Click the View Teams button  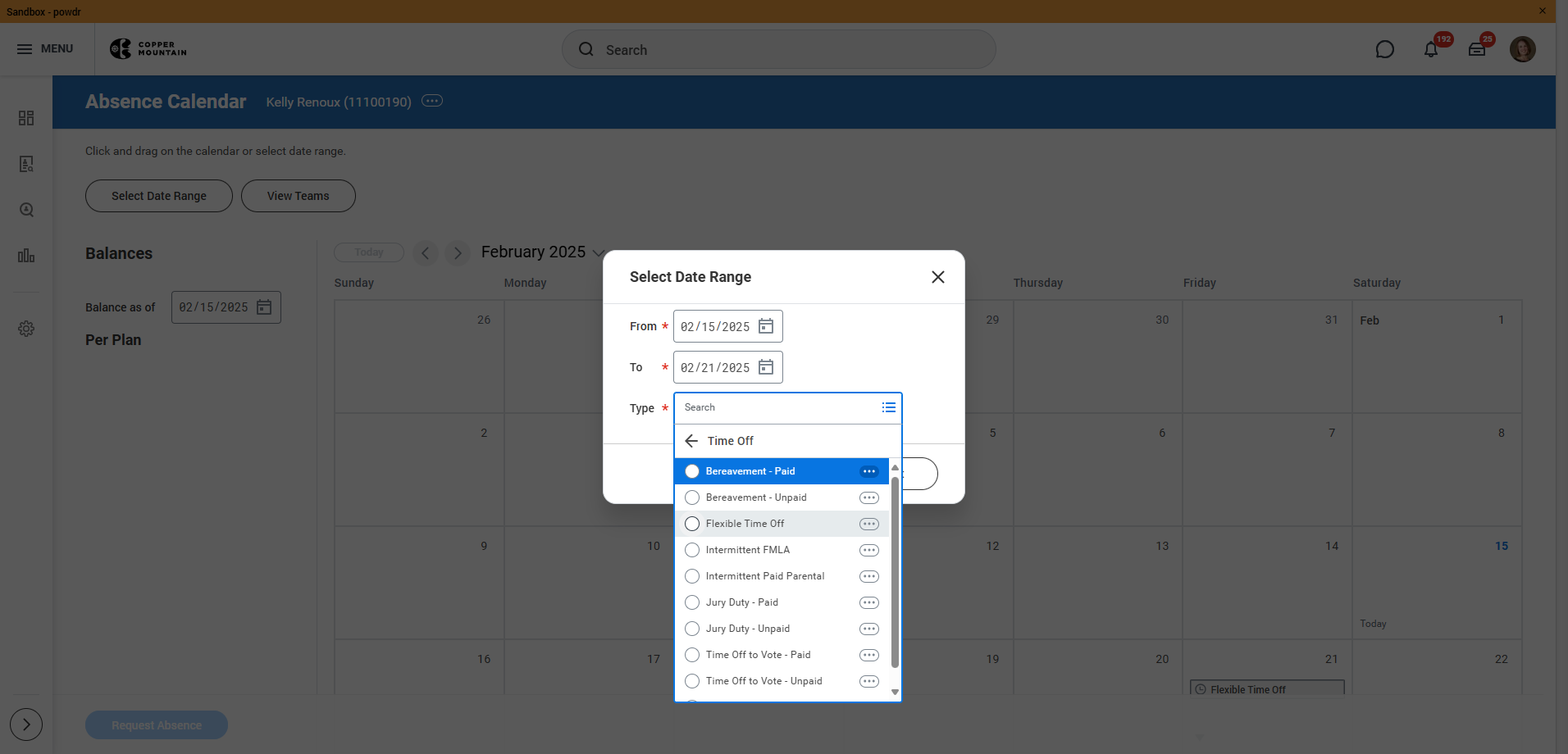[299, 196]
